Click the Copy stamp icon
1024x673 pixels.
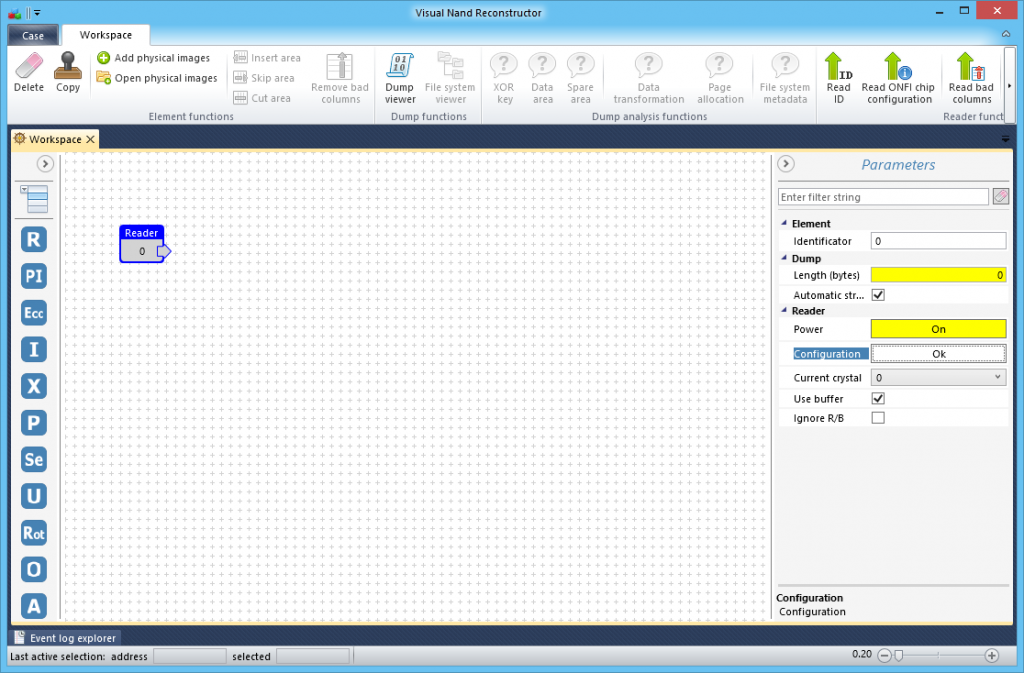(67, 66)
